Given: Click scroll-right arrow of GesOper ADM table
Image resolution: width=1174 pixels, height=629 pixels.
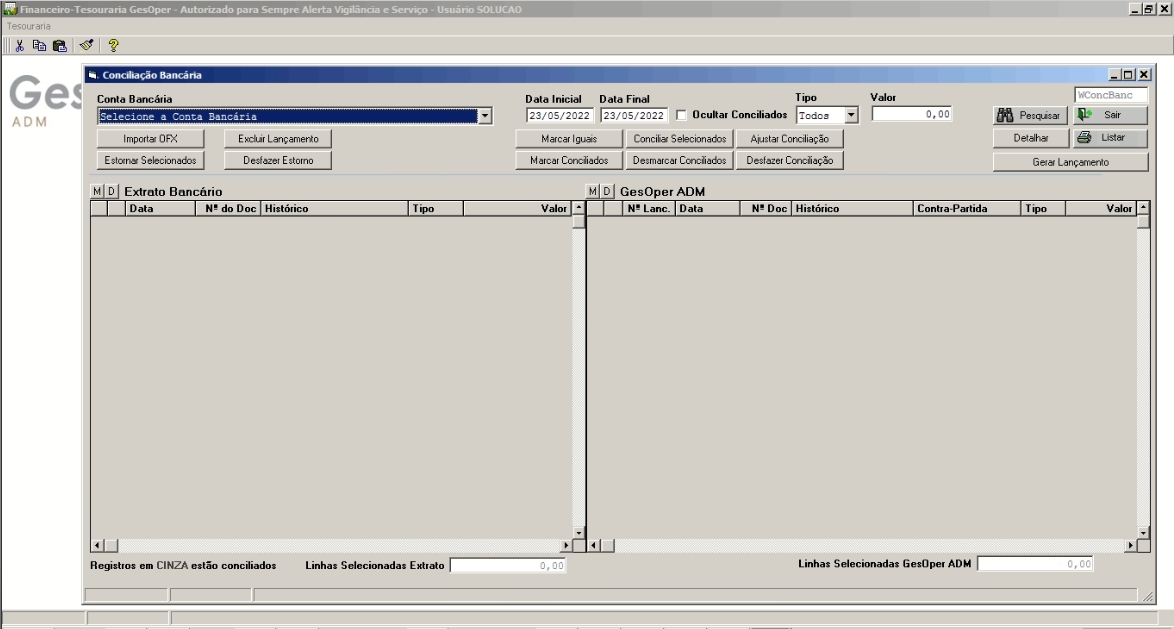Looking at the screenshot, I should [1131, 545].
